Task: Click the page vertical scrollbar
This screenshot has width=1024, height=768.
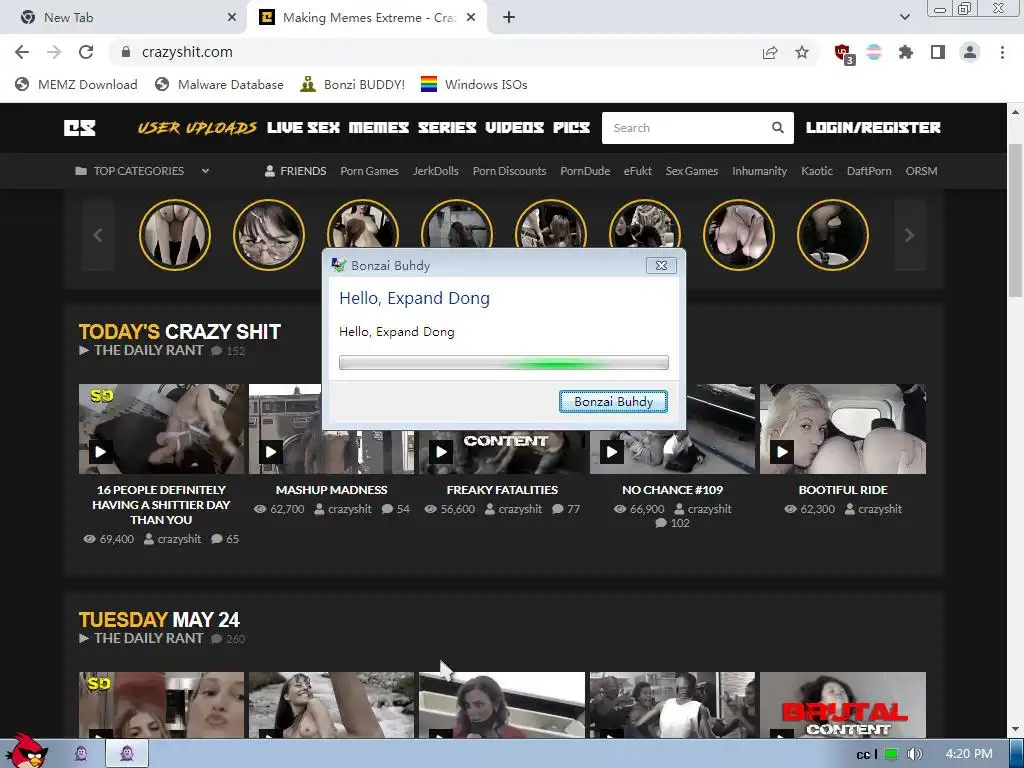Action: [x=1015, y=219]
